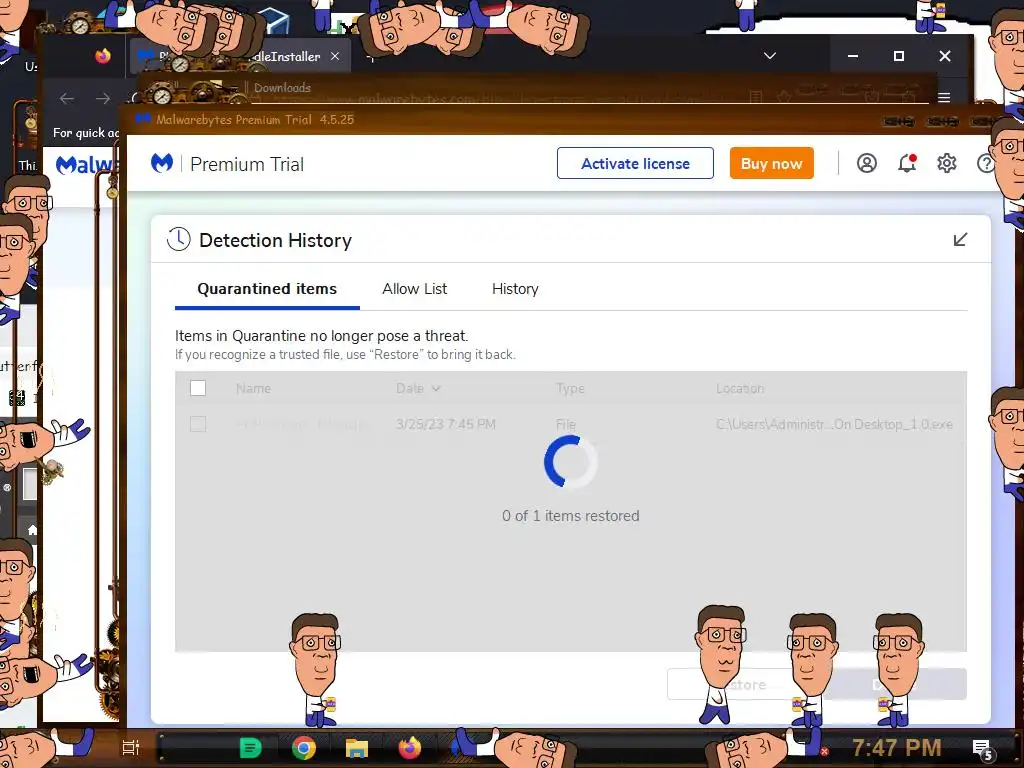Launch Google Chrome from taskbar
The image size is (1024, 768).
pyautogui.click(x=304, y=748)
